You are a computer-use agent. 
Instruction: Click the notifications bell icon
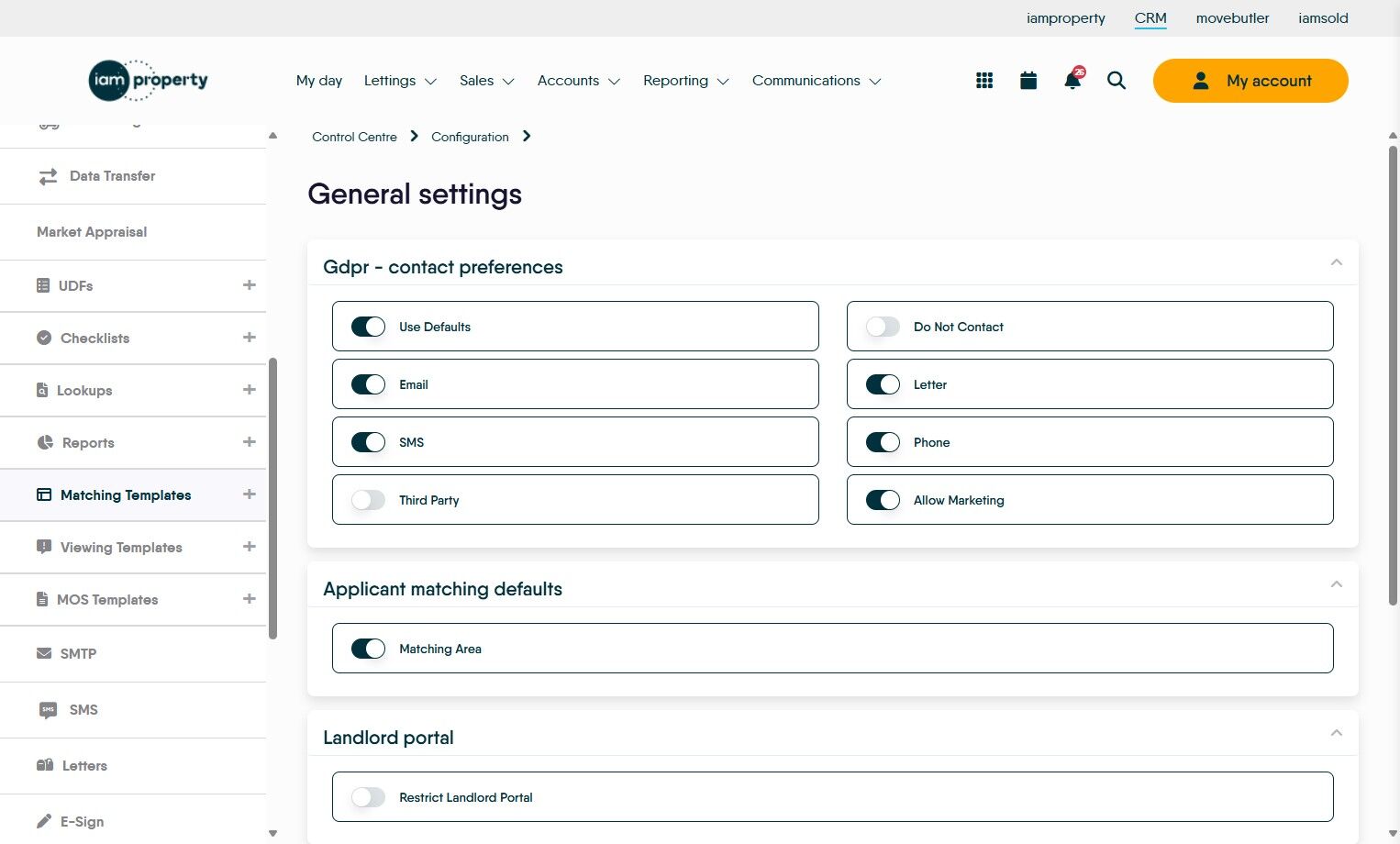[x=1072, y=81]
